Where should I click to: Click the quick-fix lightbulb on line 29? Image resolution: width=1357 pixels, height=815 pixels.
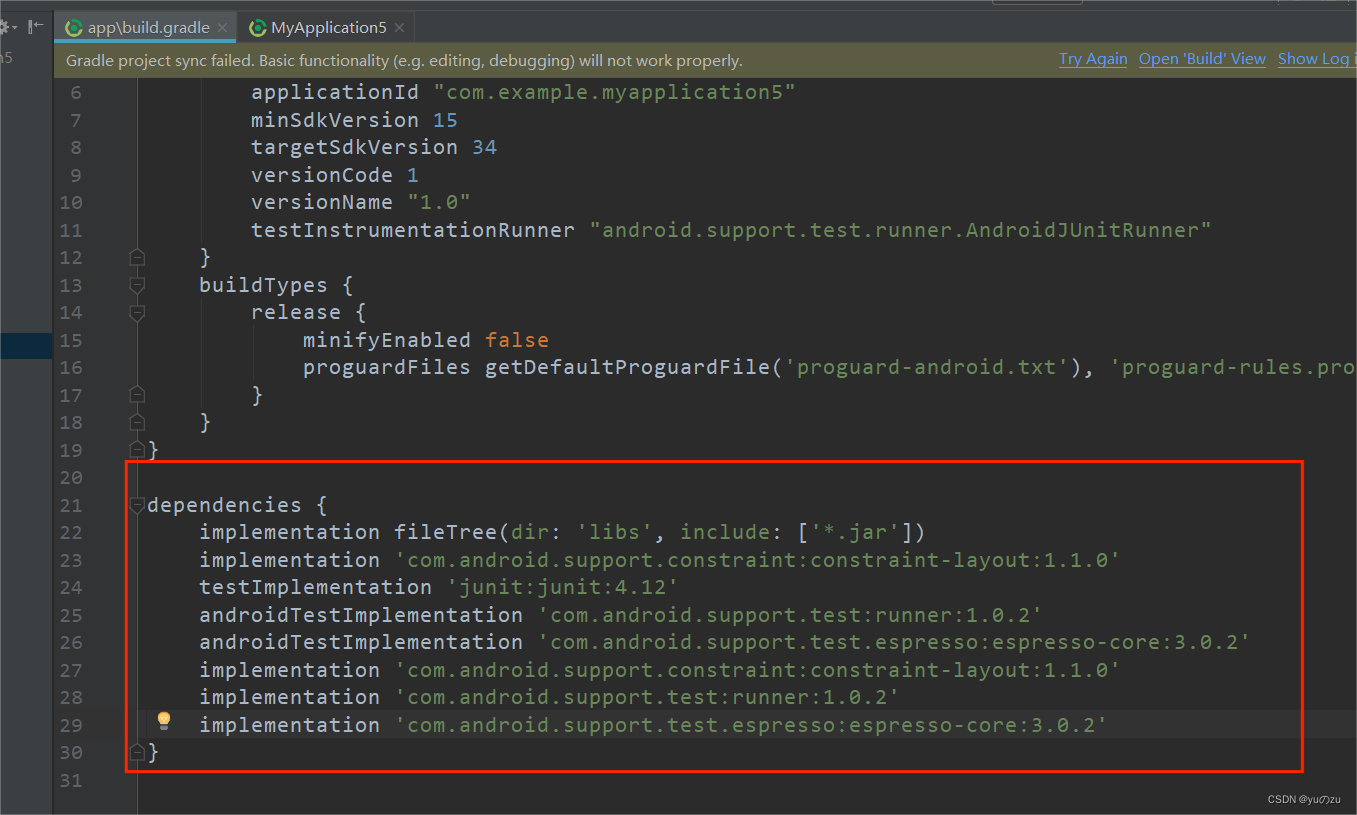pos(164,720)
